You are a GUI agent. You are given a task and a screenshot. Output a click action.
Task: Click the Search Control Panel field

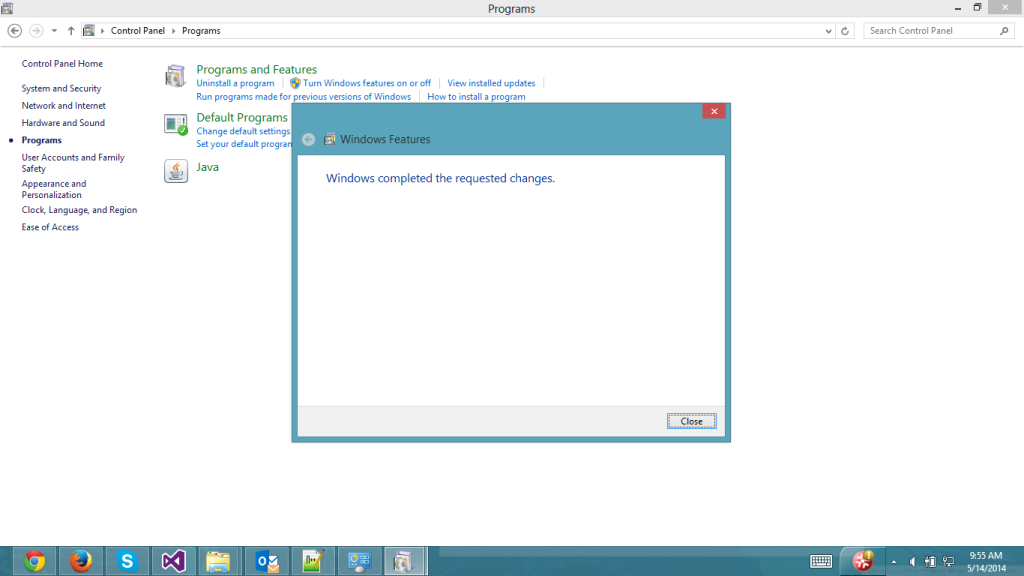point(932,31)
